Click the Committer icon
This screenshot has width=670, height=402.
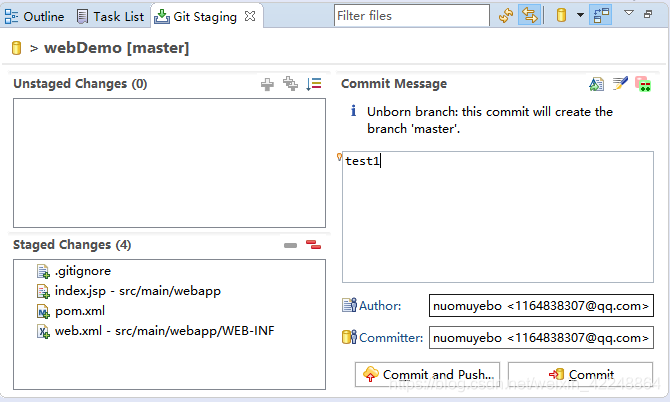pyautogui.click(x=349, y=337)
